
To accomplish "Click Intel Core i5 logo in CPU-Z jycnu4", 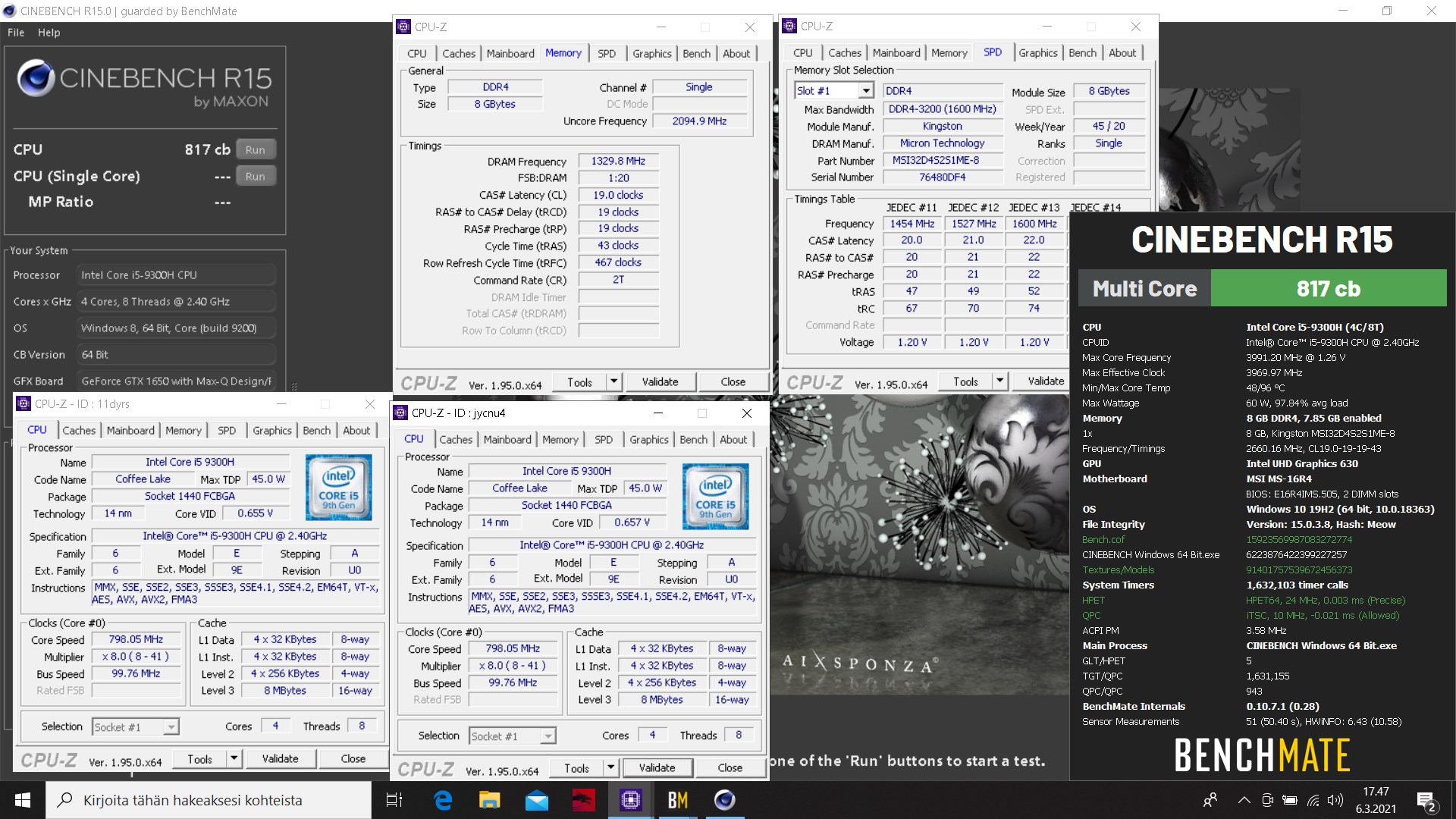I will tap(715, 496).
